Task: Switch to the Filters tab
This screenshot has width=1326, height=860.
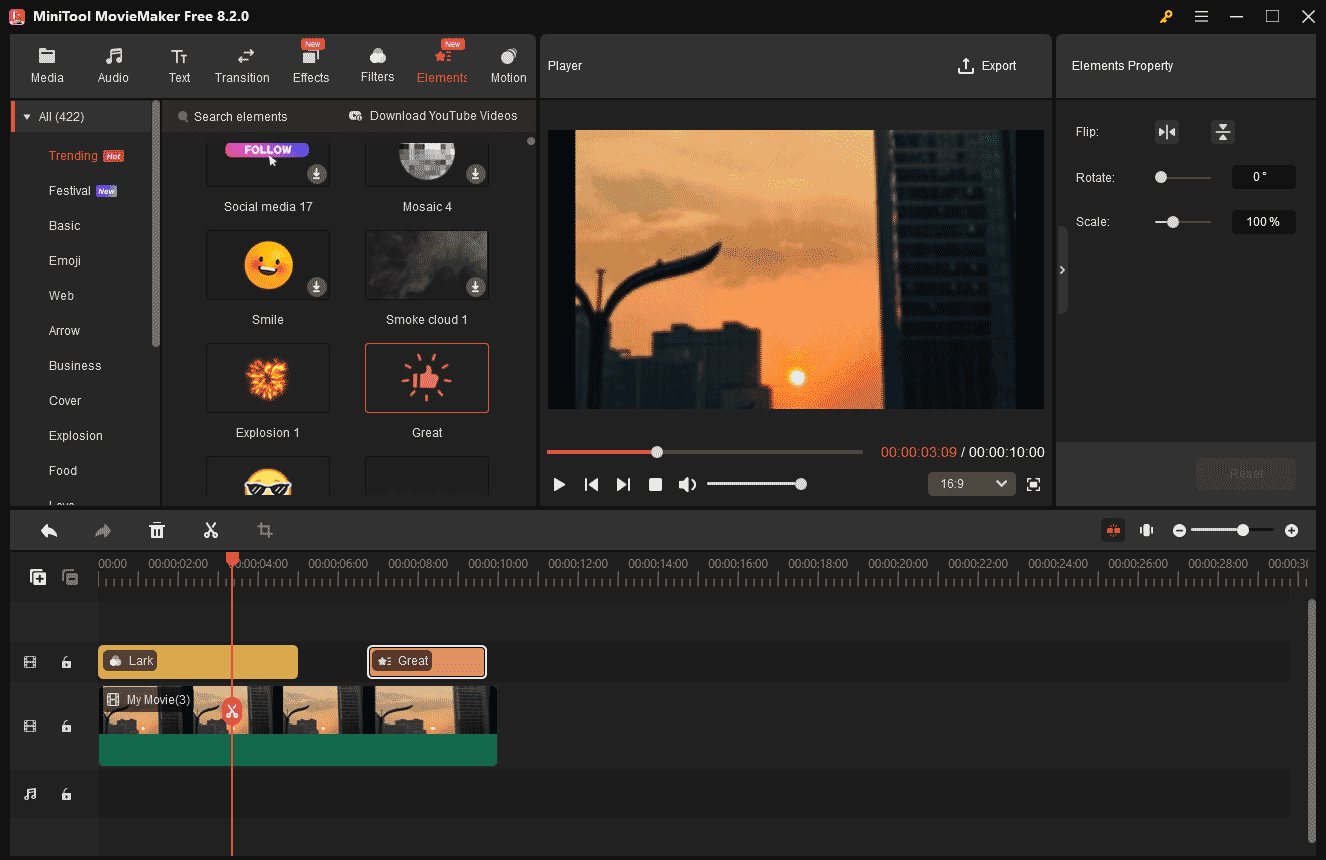Action: point(377,65)
